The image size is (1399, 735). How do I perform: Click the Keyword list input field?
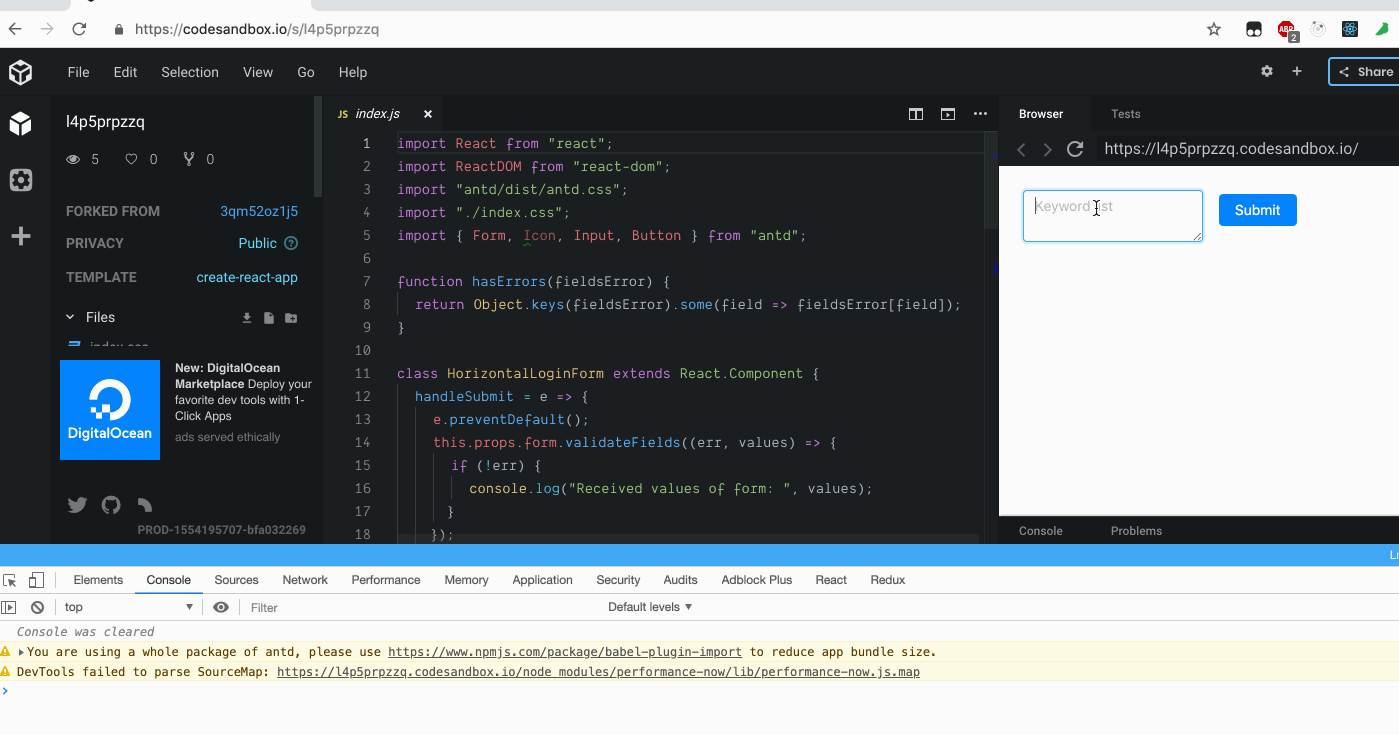(1112, 215)
